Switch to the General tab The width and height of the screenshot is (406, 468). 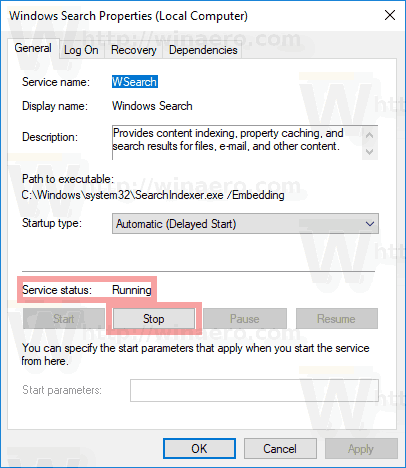[x=33, y=49]
